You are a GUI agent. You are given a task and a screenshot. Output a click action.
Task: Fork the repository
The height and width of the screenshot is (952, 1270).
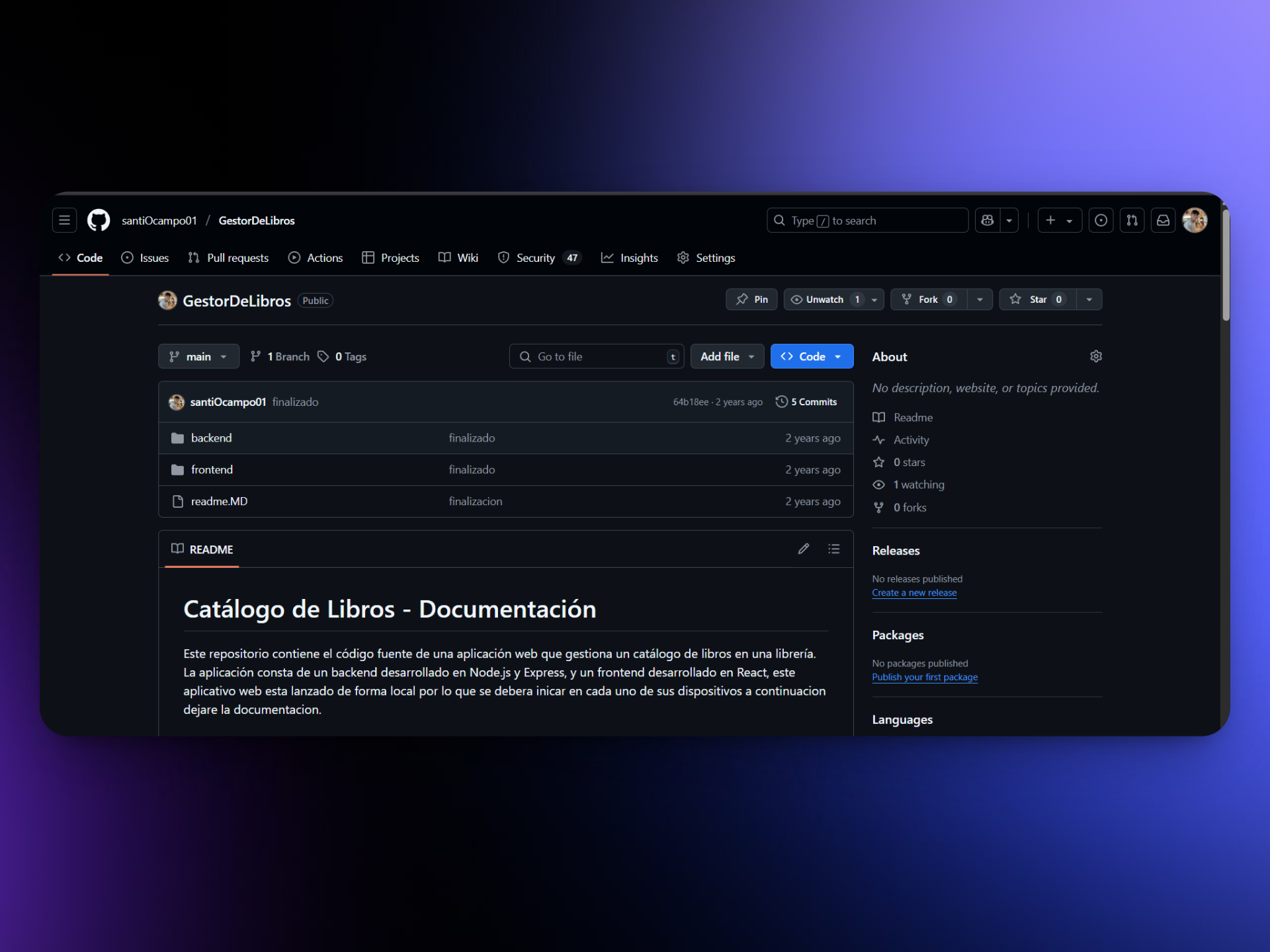point(929,299)
